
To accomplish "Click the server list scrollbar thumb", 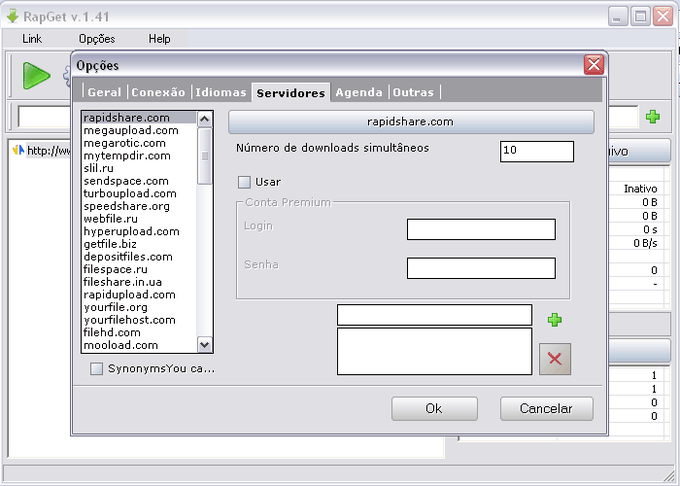I will (205, 156).
